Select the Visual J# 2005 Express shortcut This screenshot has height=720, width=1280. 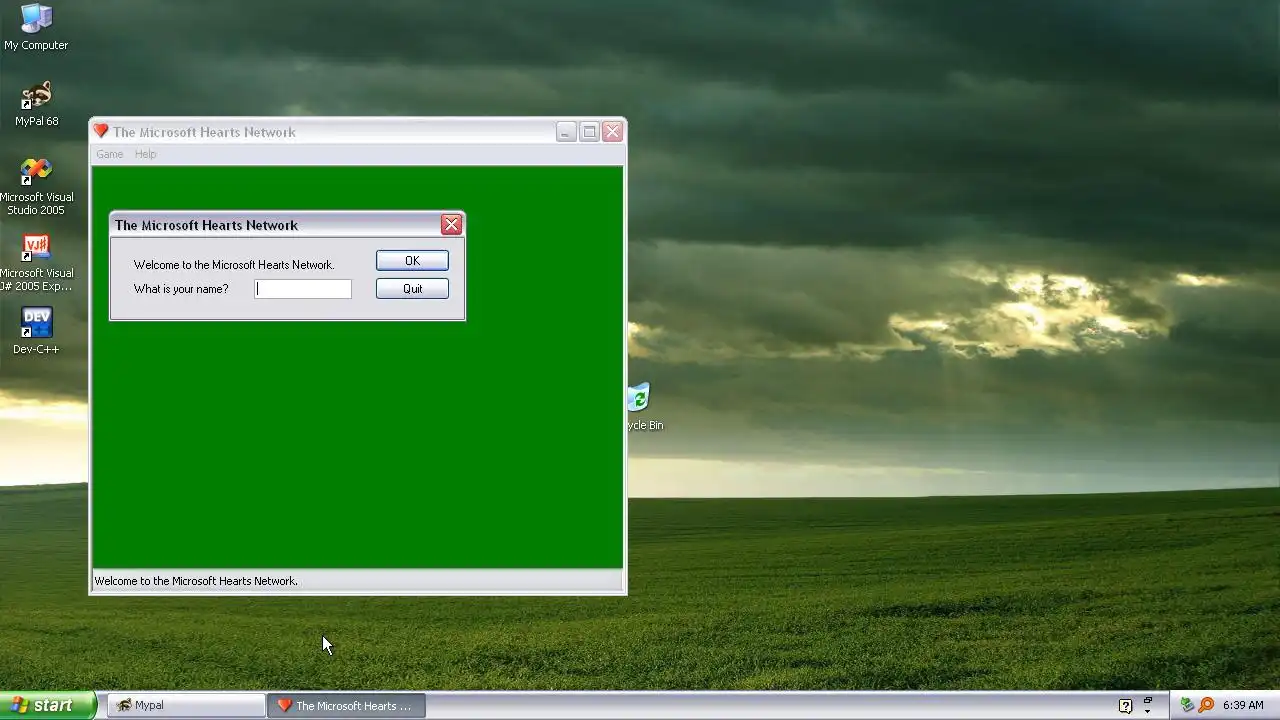36,264
